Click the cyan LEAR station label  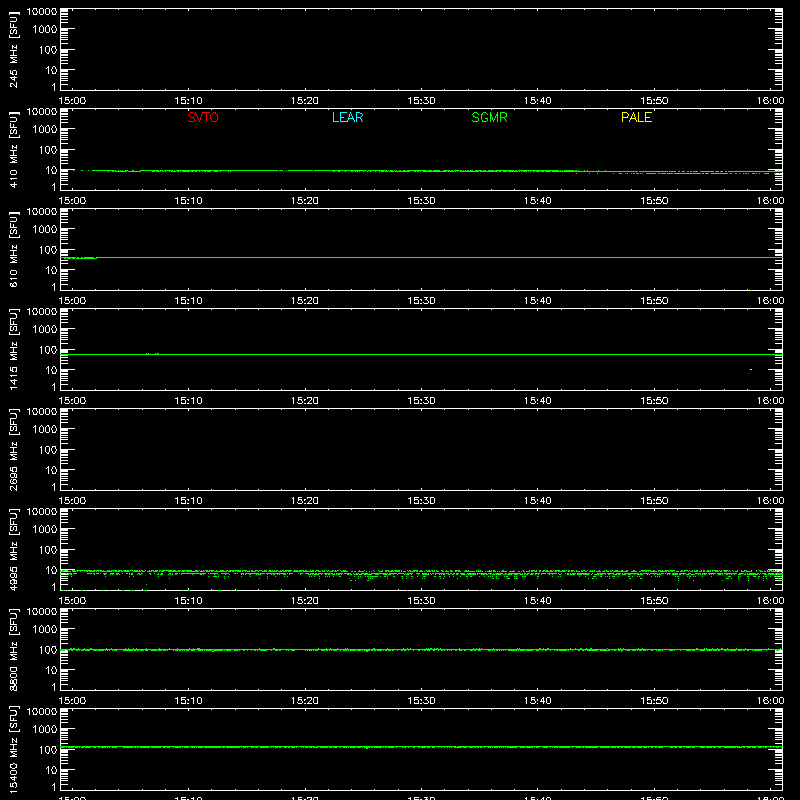347,117
